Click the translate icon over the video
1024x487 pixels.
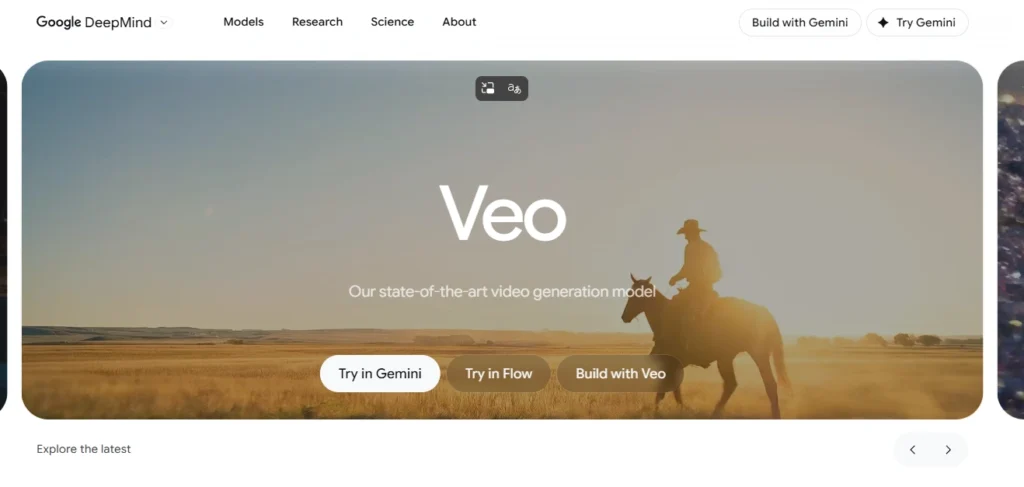coord(515,88)
